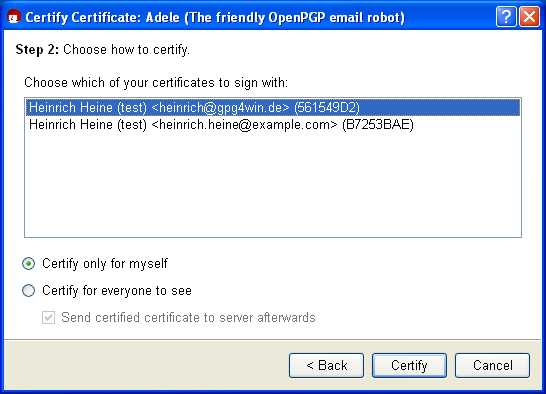This screenshot has height=394, width=546.
Task: Go to previous step with Back button
Action: pos(326,365)
